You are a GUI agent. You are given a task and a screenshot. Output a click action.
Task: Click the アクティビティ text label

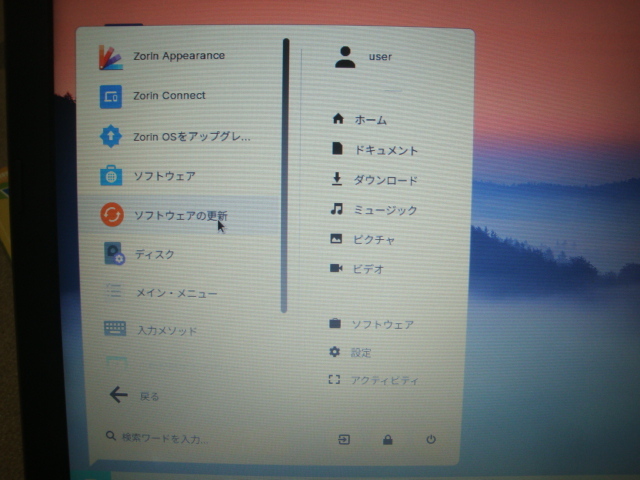[x=385, y=380]
